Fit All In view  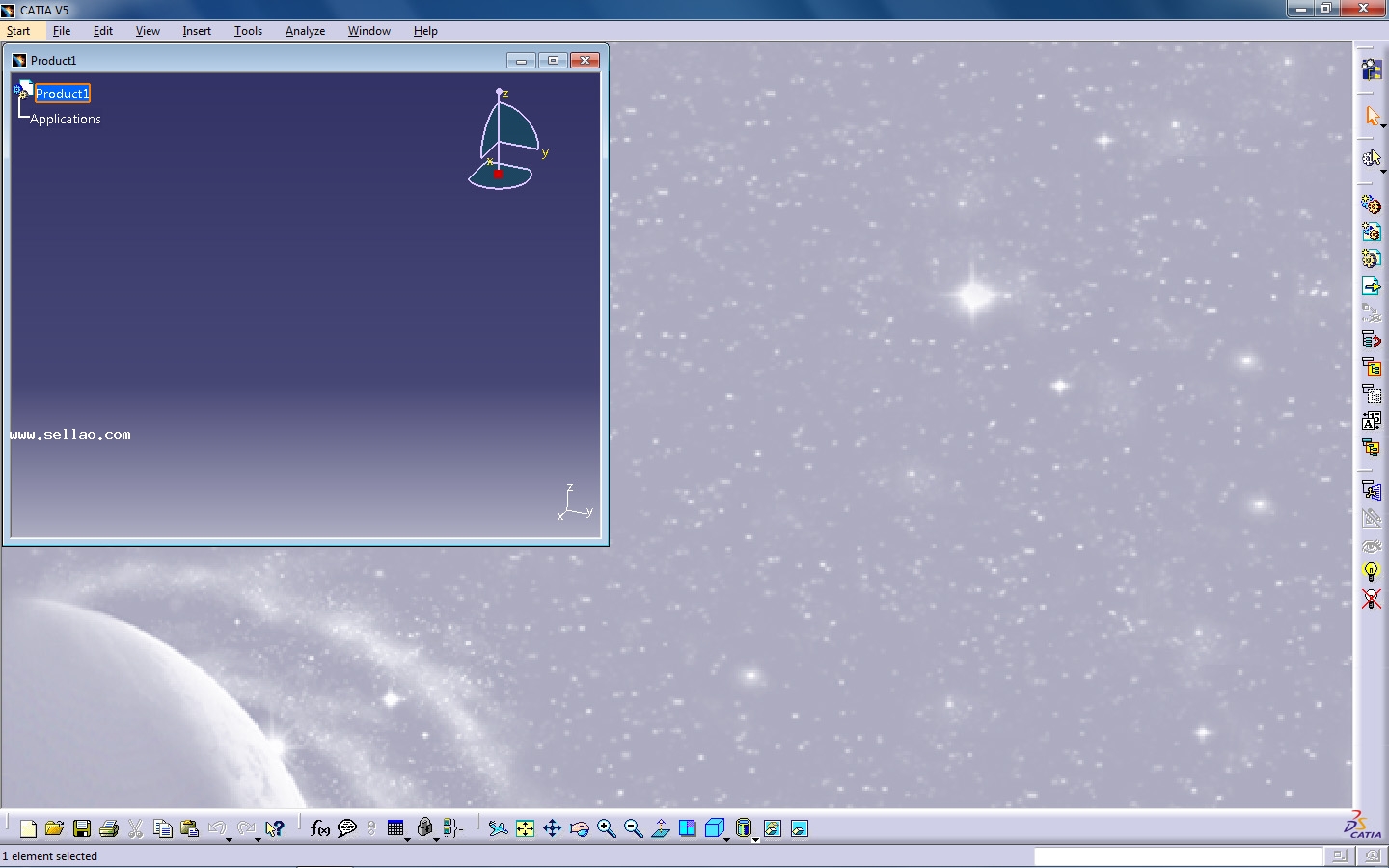525,828
